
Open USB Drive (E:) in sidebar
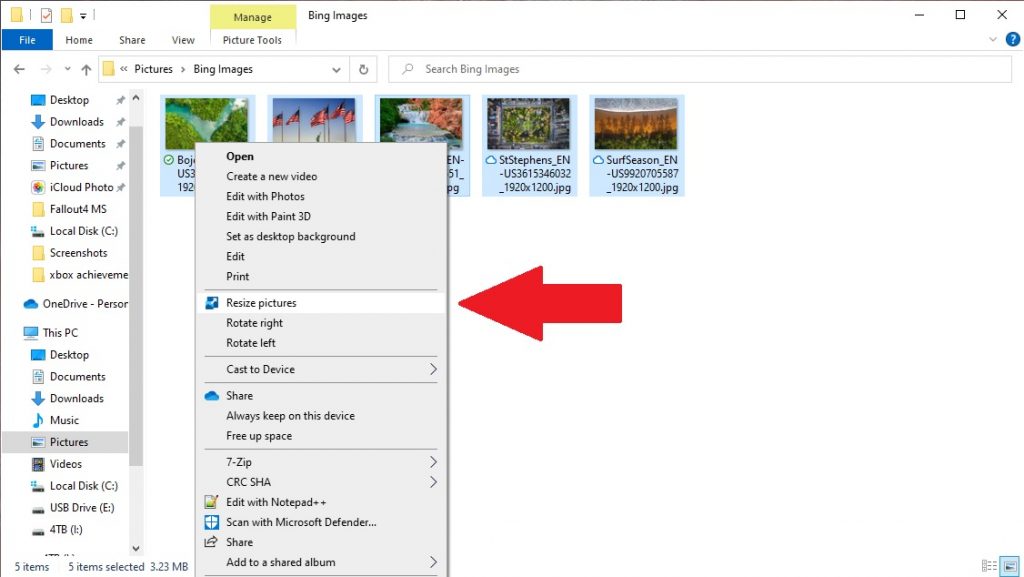pos(82,508)
